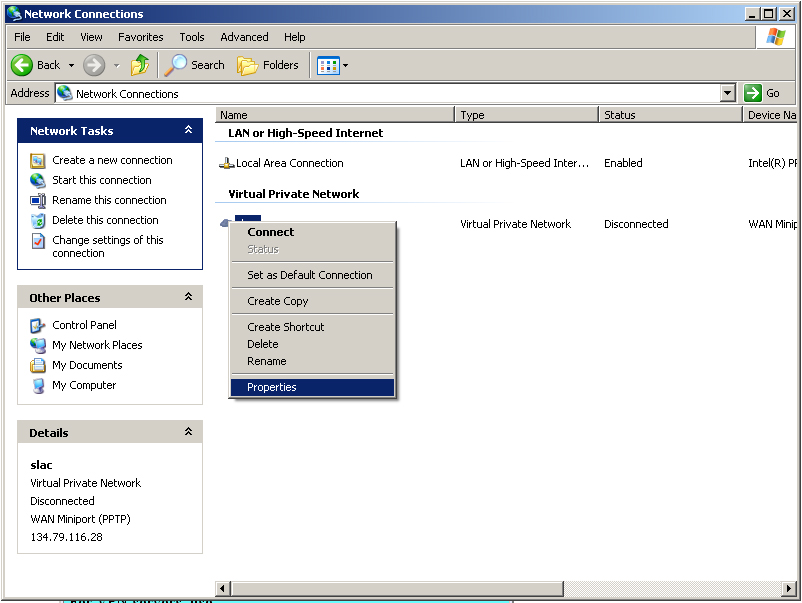
Task: Choose Rename in the context menu
Action: tap(313, 361)
